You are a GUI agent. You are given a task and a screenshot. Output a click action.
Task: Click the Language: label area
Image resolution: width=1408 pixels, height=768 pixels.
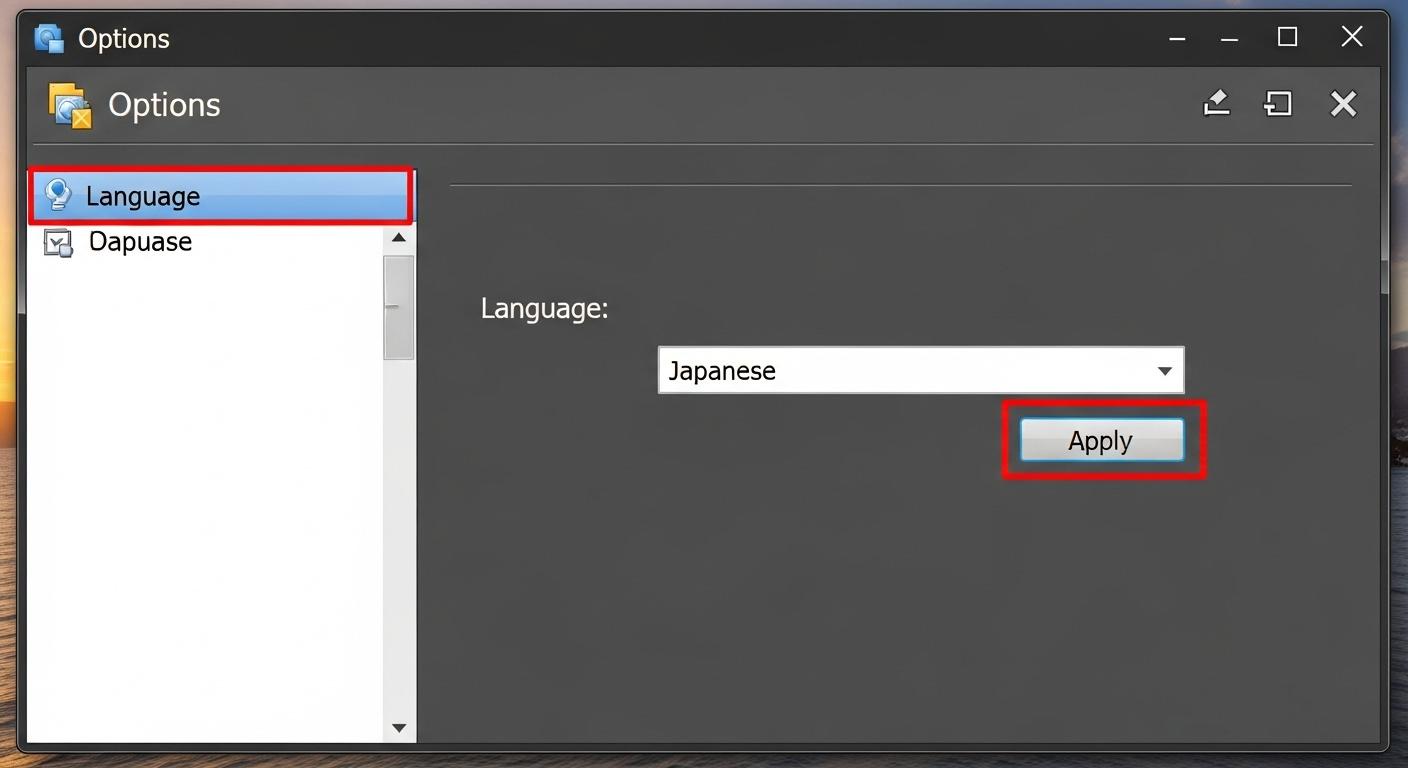[x=544, y=308]
